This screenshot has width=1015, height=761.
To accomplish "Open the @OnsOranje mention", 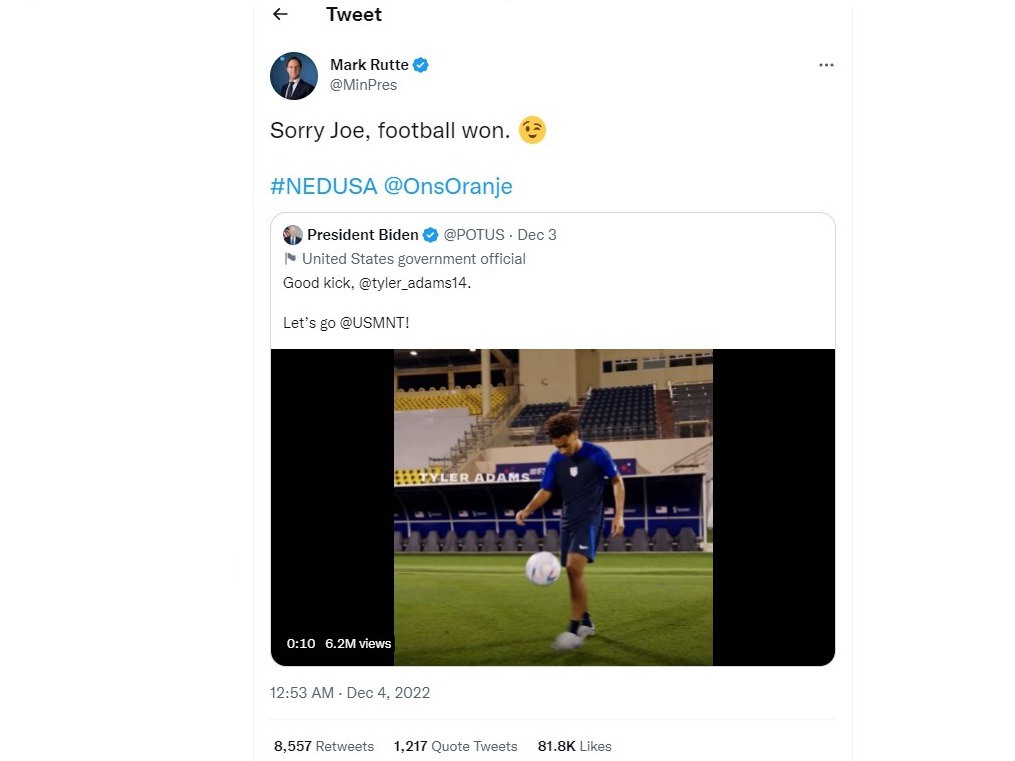I will (448, 186).
